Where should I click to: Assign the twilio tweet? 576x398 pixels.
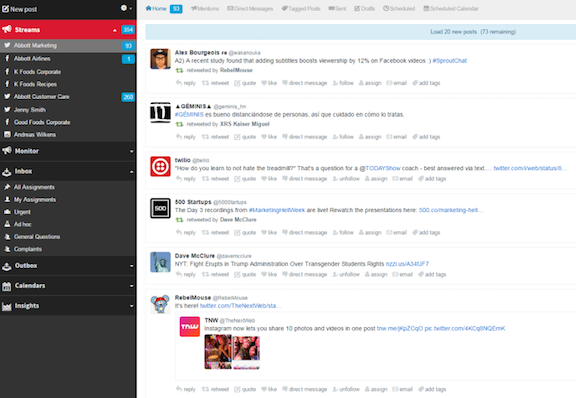coord(376,179)
